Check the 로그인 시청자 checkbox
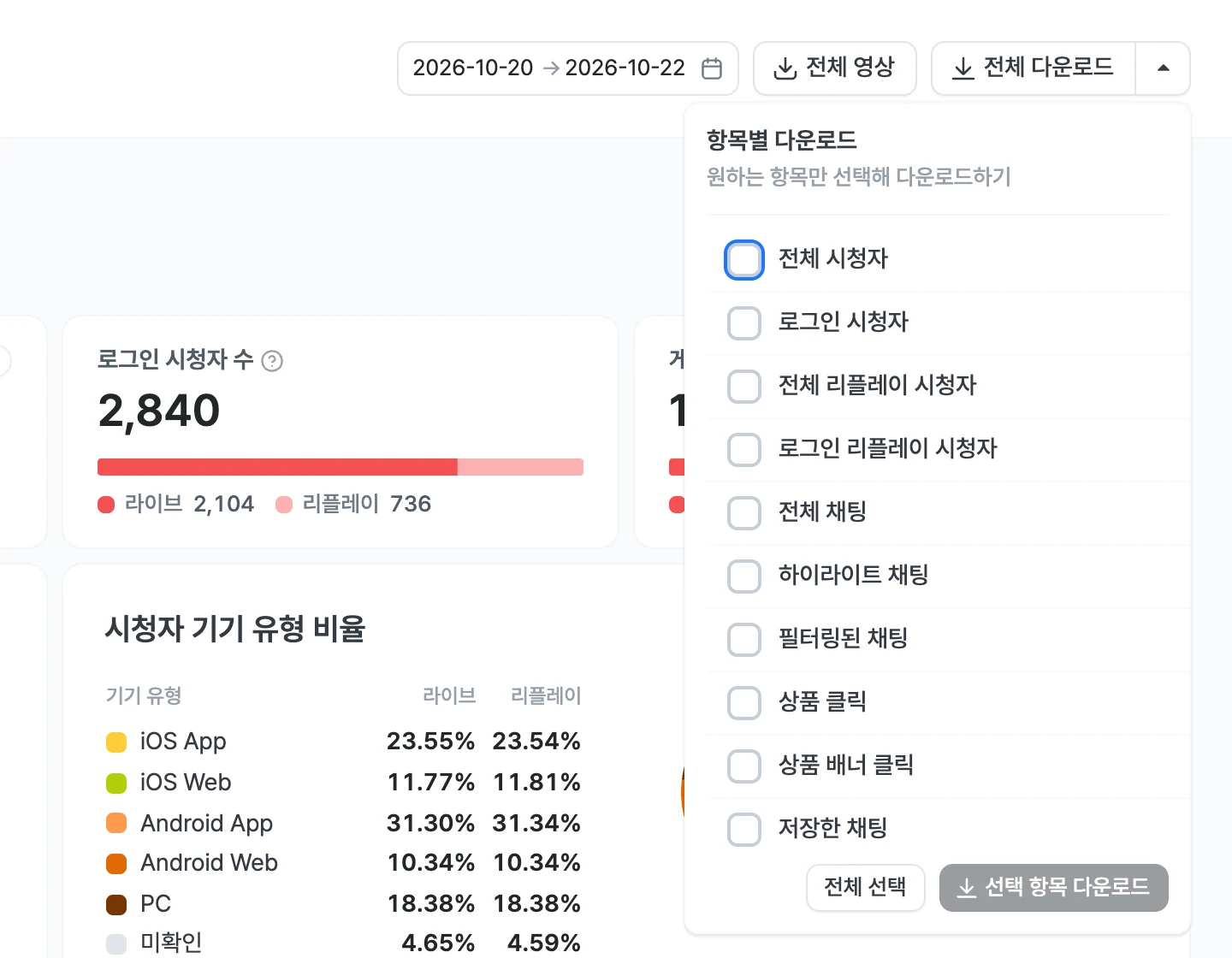 coord(743,323)
